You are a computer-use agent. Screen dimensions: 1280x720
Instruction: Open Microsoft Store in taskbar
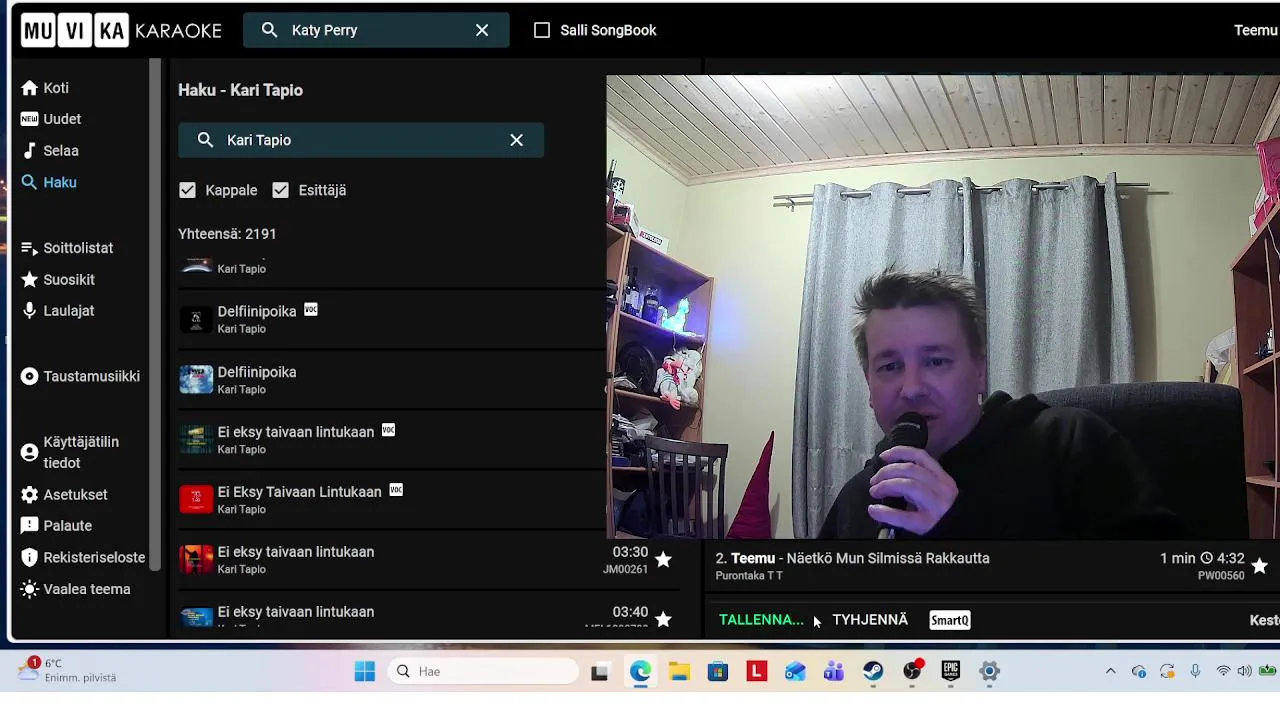click(x=718, y=671)
